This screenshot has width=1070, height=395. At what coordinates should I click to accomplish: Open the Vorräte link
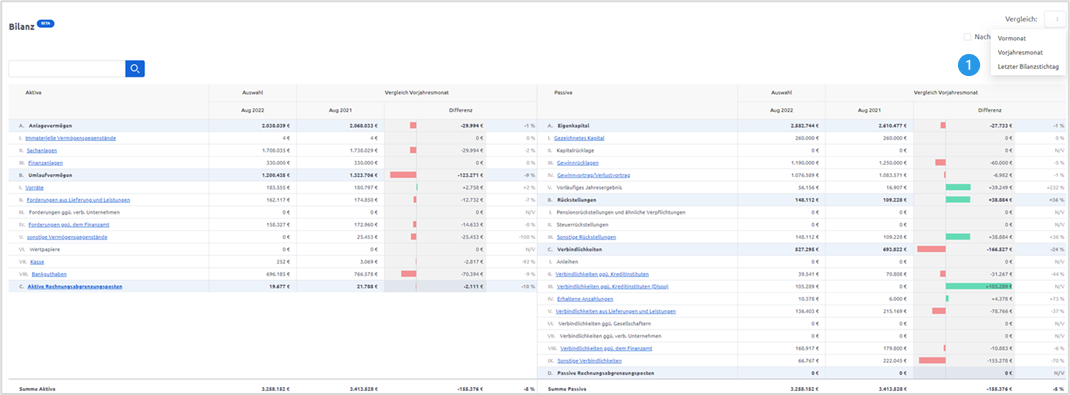click(35, 188)
